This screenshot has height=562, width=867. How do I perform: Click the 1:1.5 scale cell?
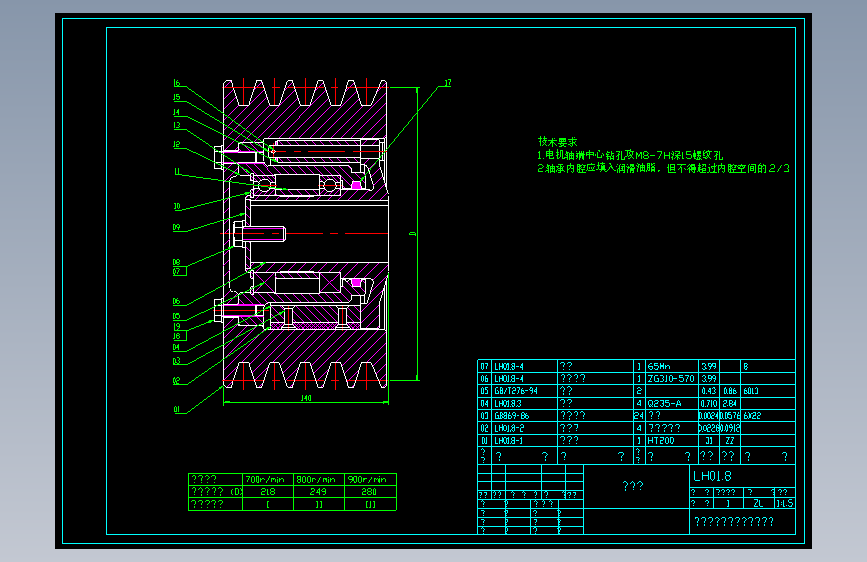[x=785, y=503]
